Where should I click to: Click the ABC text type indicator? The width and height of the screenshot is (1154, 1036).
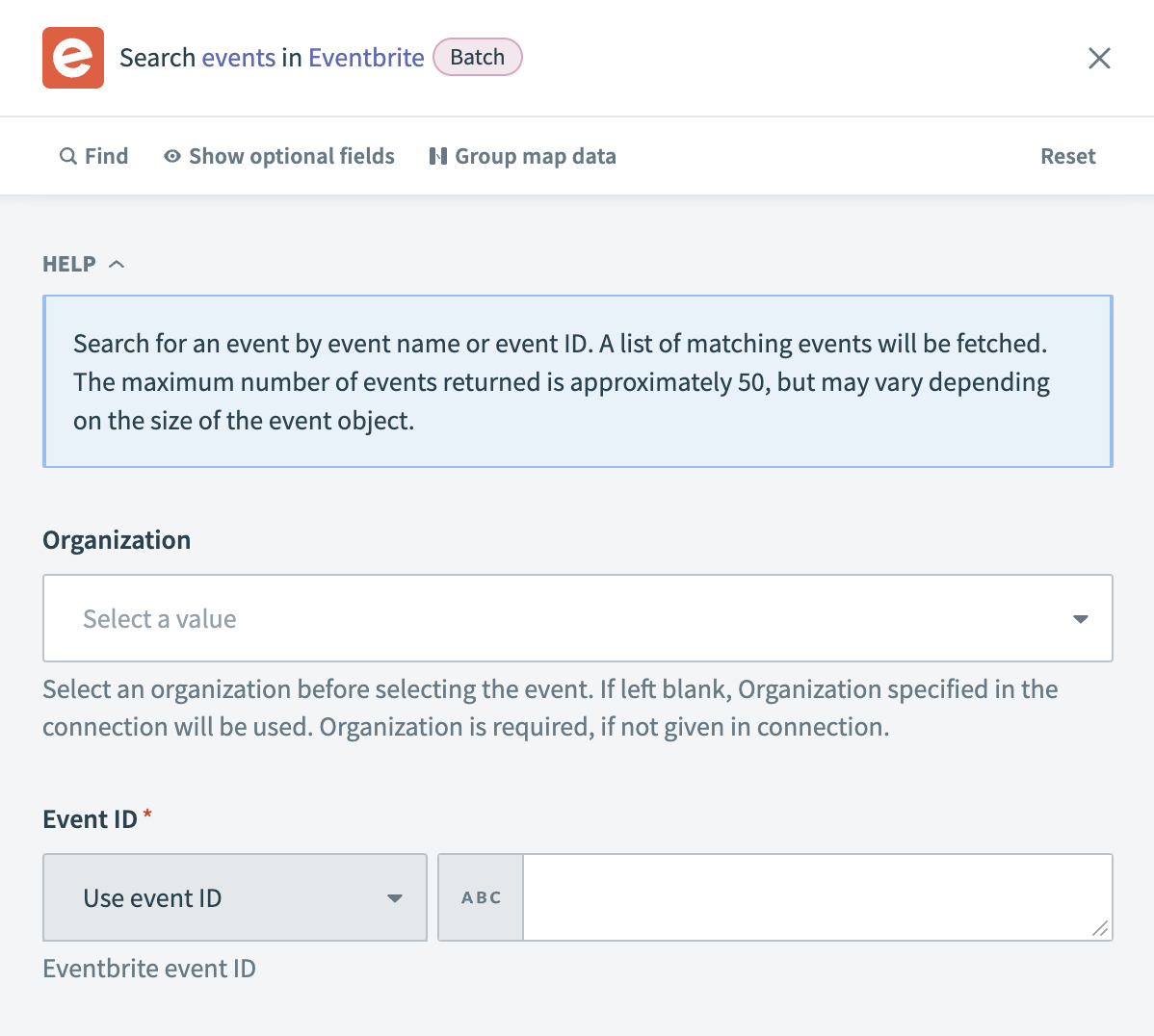(x=481, y=896)
